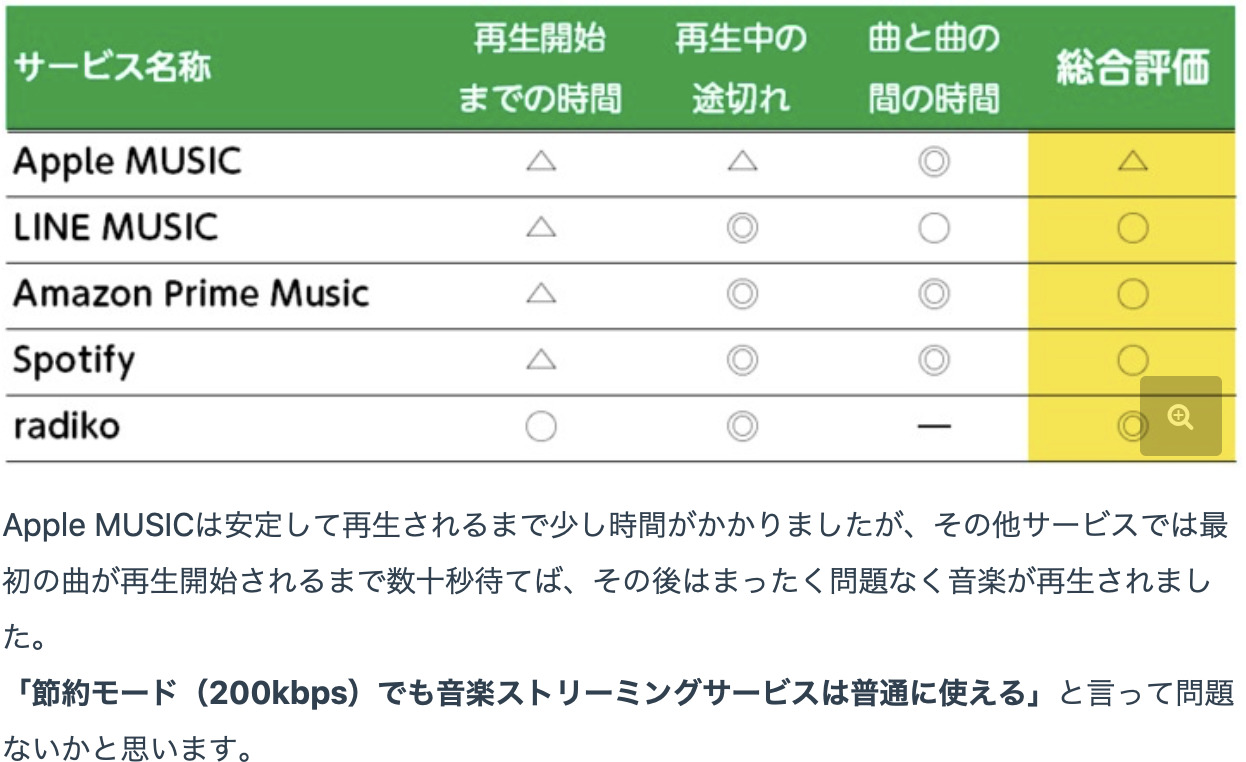The height and width of the screenshot is (762, 1246).
Task: Click the triangle in Apple MUSIC's 総合評価 cell
Action: point(1132,162)
